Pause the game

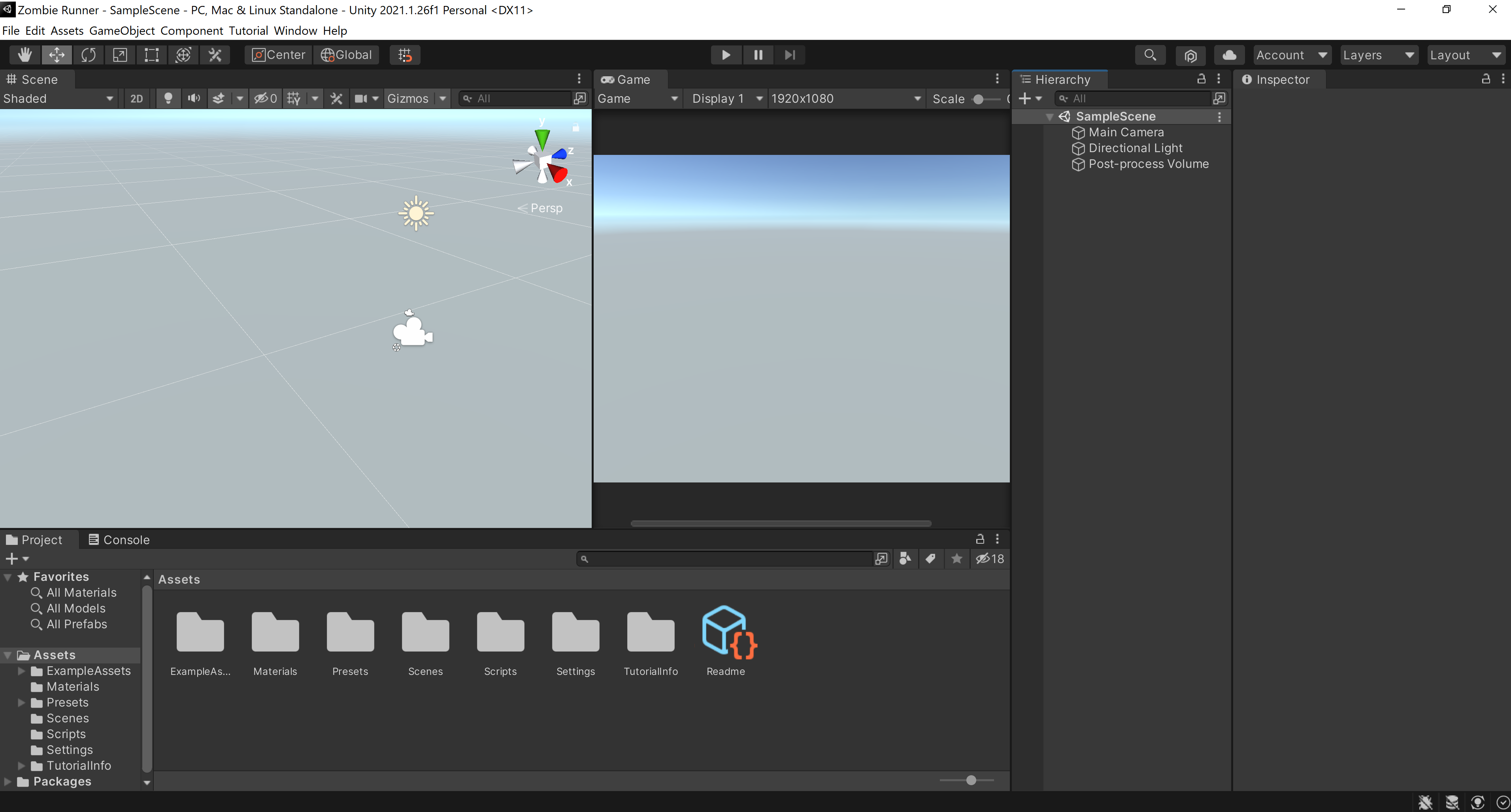pyautogui.click(x=758, y=55)
